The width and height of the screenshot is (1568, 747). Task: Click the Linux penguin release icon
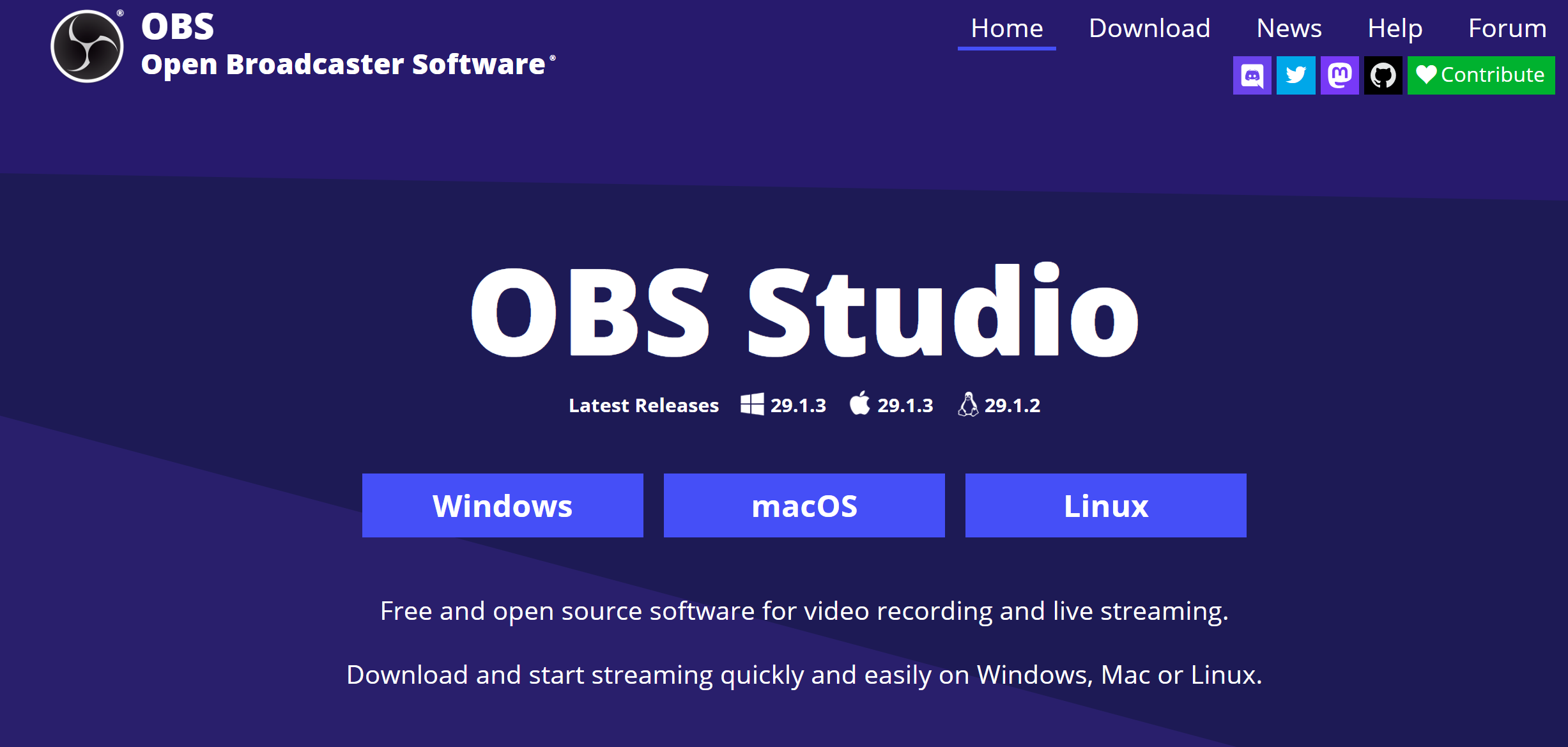pyautogui.click(x=968, y=404)
